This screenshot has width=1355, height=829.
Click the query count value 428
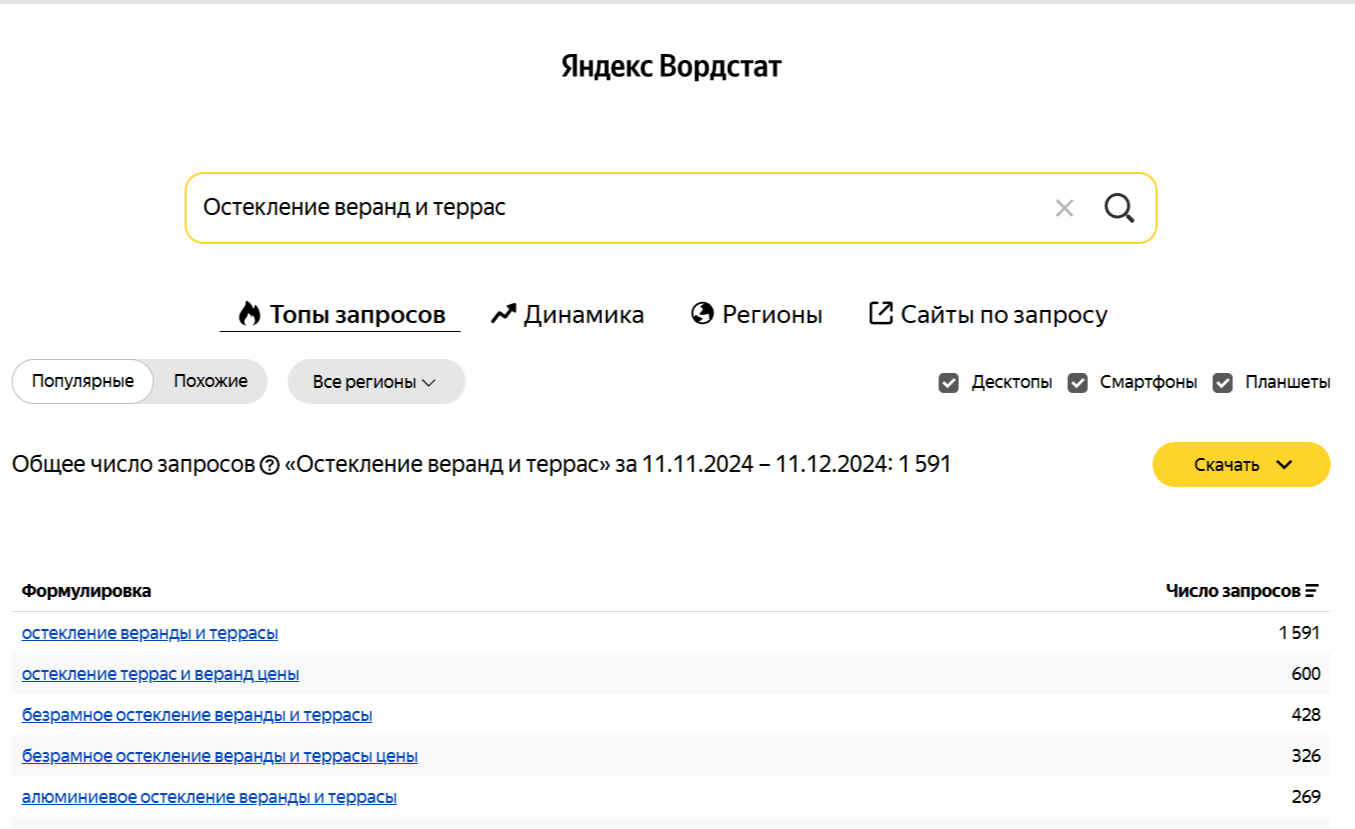click(1306, 715)
